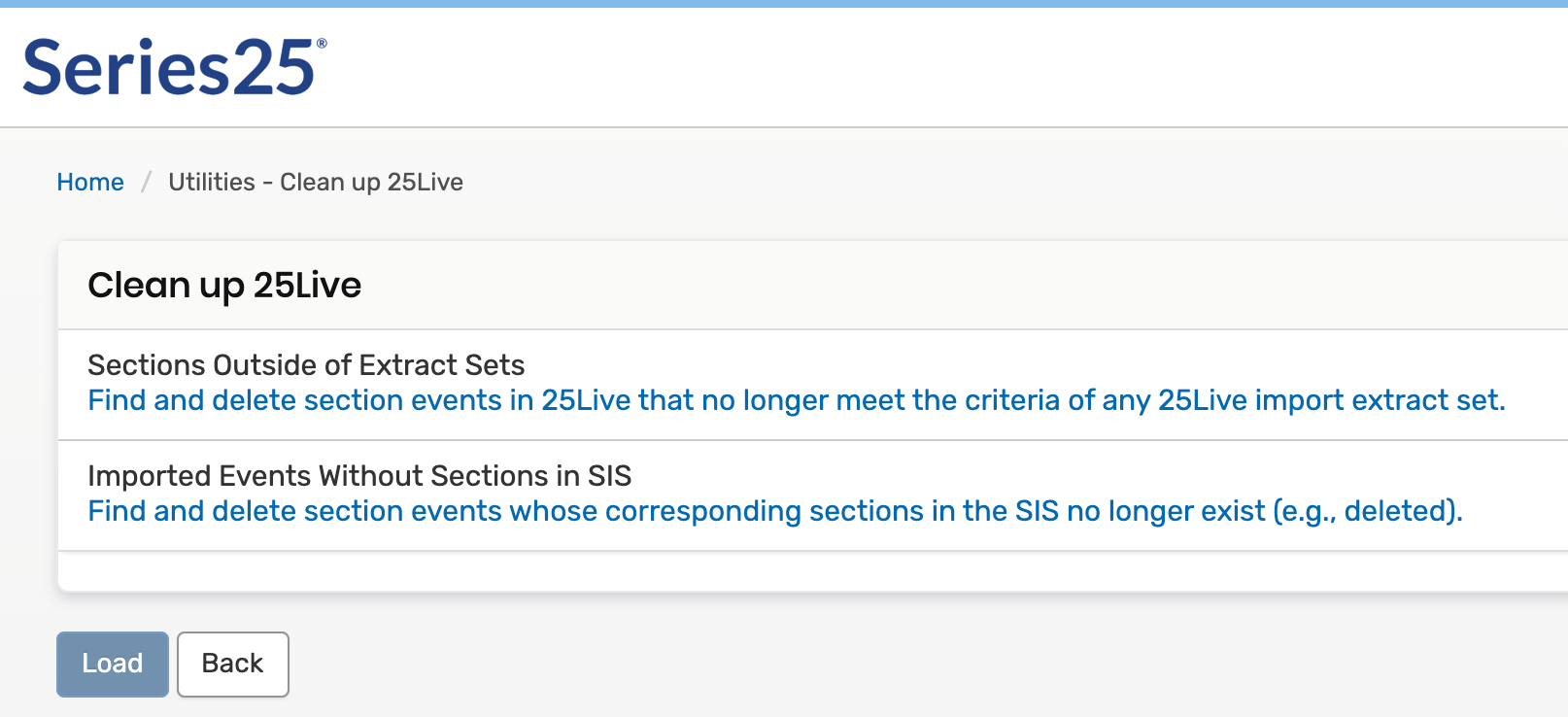Screen dimensions: 1568x717
Task: Go to the Home breadcrumb link
Action: (90, 183)
